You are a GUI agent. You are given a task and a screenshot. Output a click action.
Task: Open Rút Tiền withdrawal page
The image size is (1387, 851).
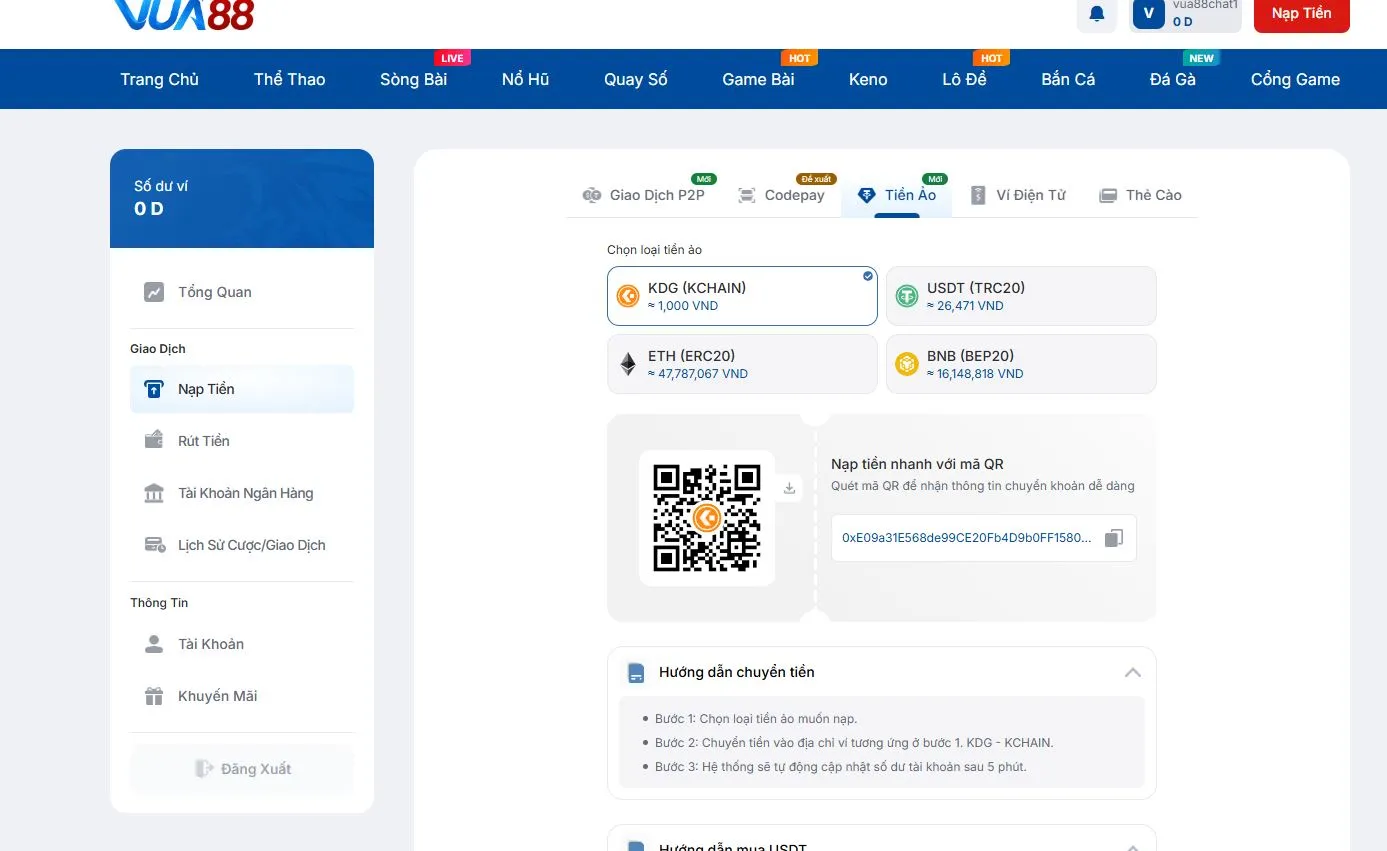pos(203,441)
